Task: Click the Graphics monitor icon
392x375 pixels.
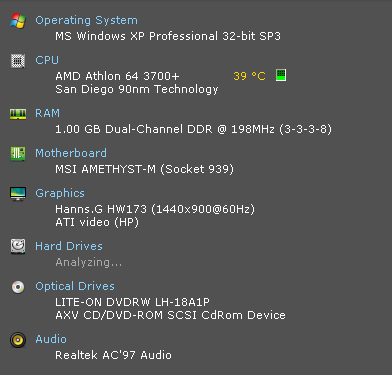Action: 18,194
